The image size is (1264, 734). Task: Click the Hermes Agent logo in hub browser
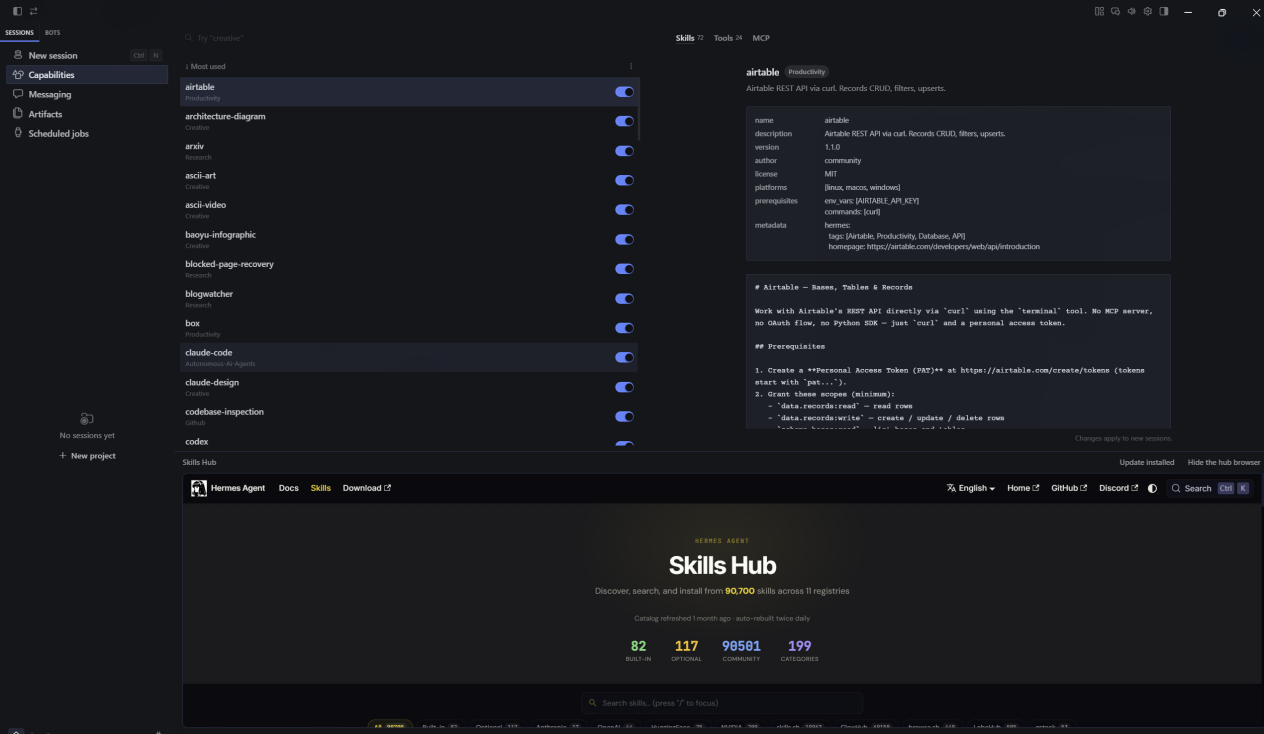click(199, 488)
